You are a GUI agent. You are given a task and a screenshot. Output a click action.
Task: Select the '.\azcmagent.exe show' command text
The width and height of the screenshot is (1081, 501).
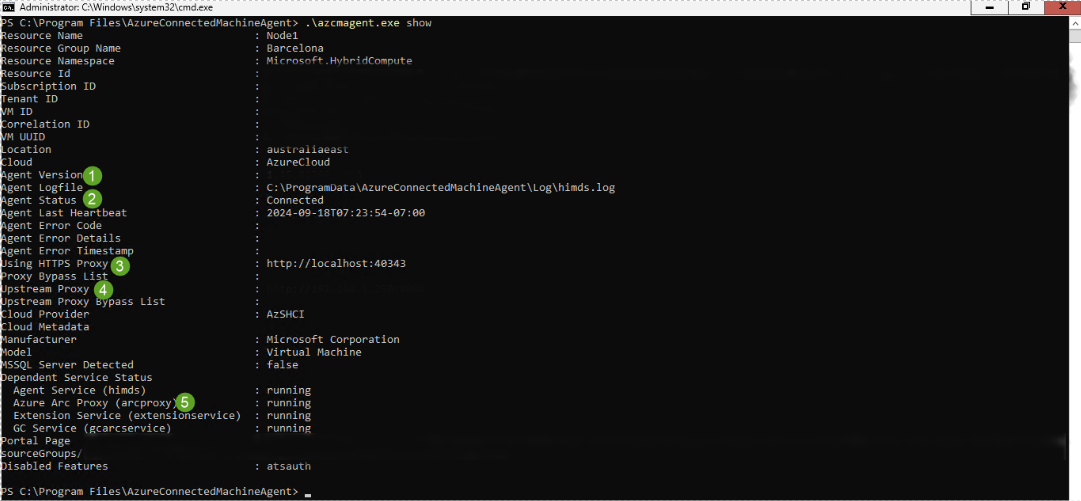(x=368, y=23)
